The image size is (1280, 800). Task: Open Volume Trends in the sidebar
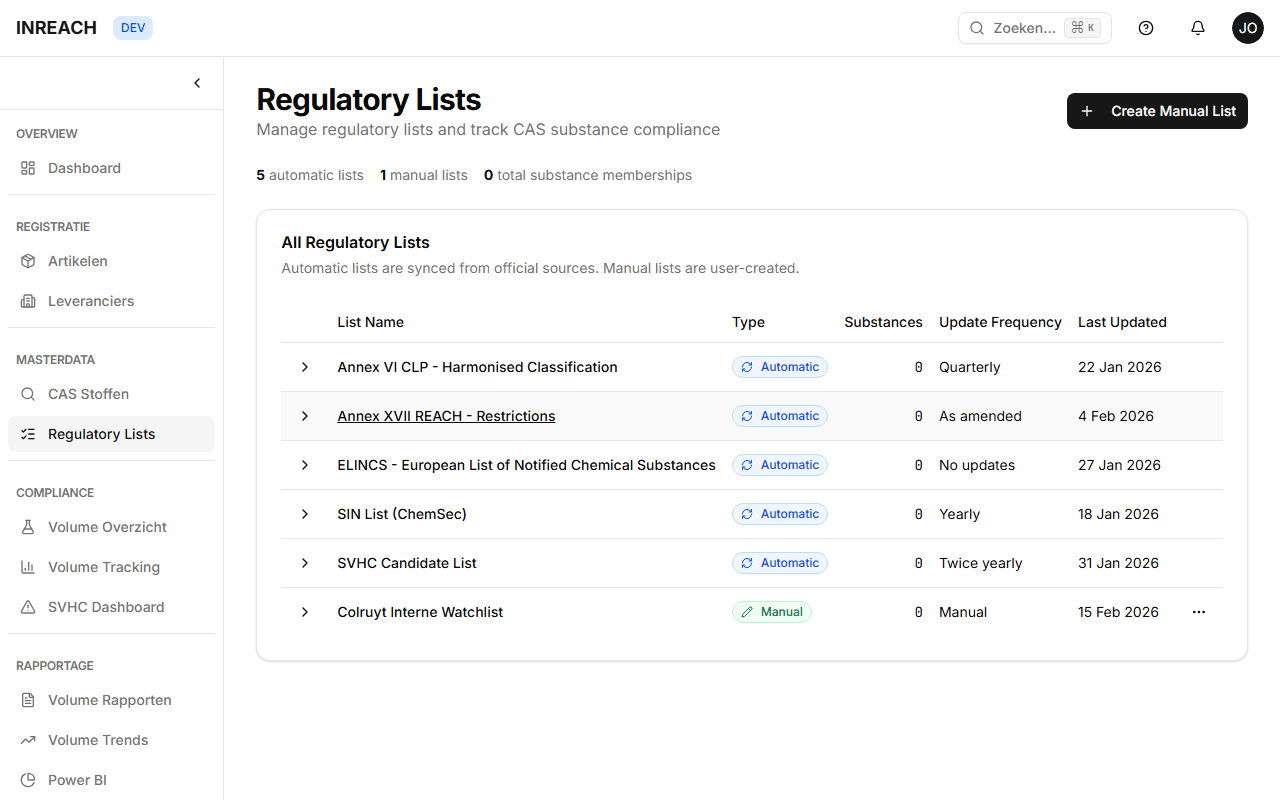[x=98, y=740]
